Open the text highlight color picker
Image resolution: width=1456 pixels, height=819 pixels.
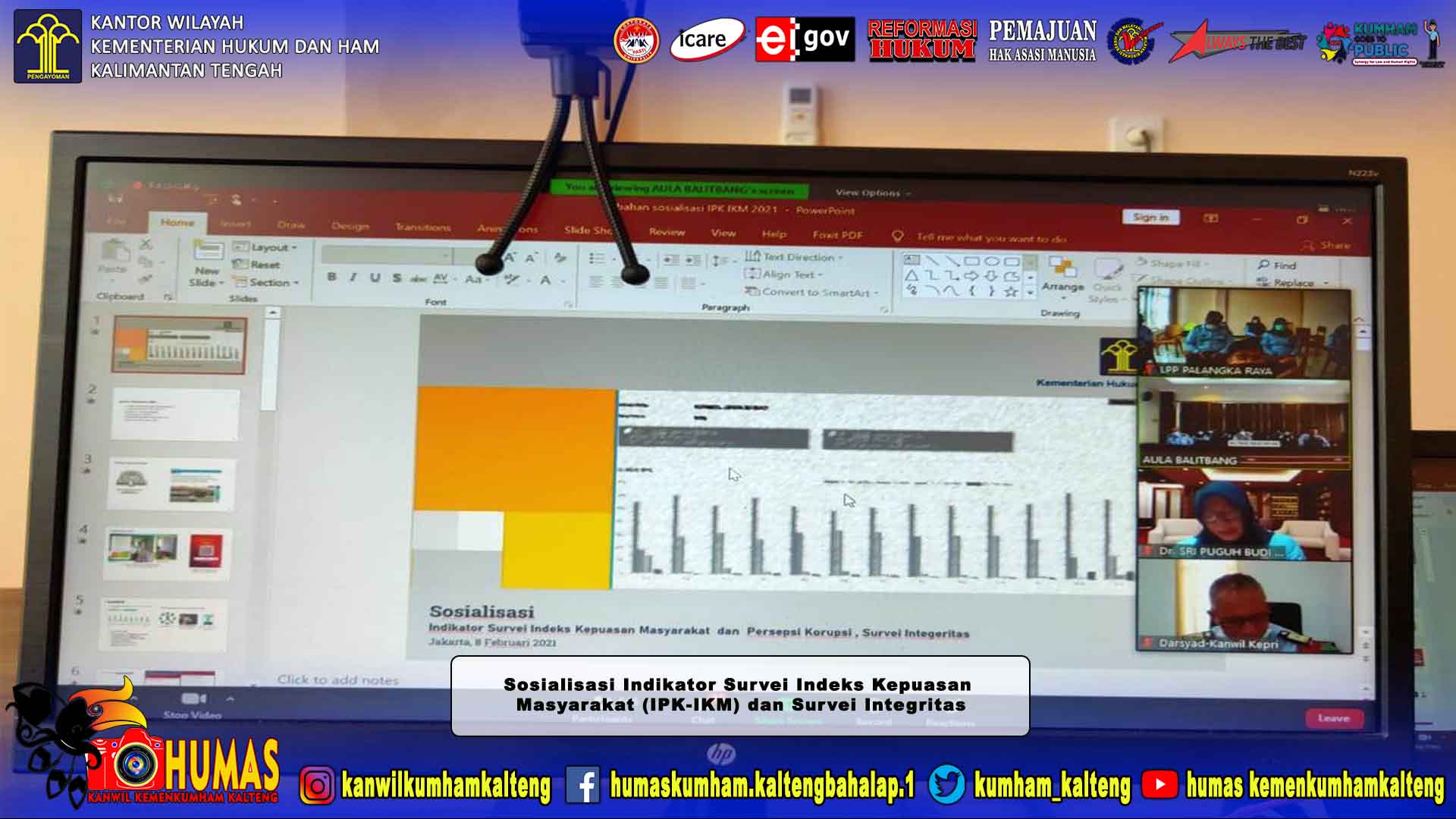pyautogui.click(x=516, y=280)
